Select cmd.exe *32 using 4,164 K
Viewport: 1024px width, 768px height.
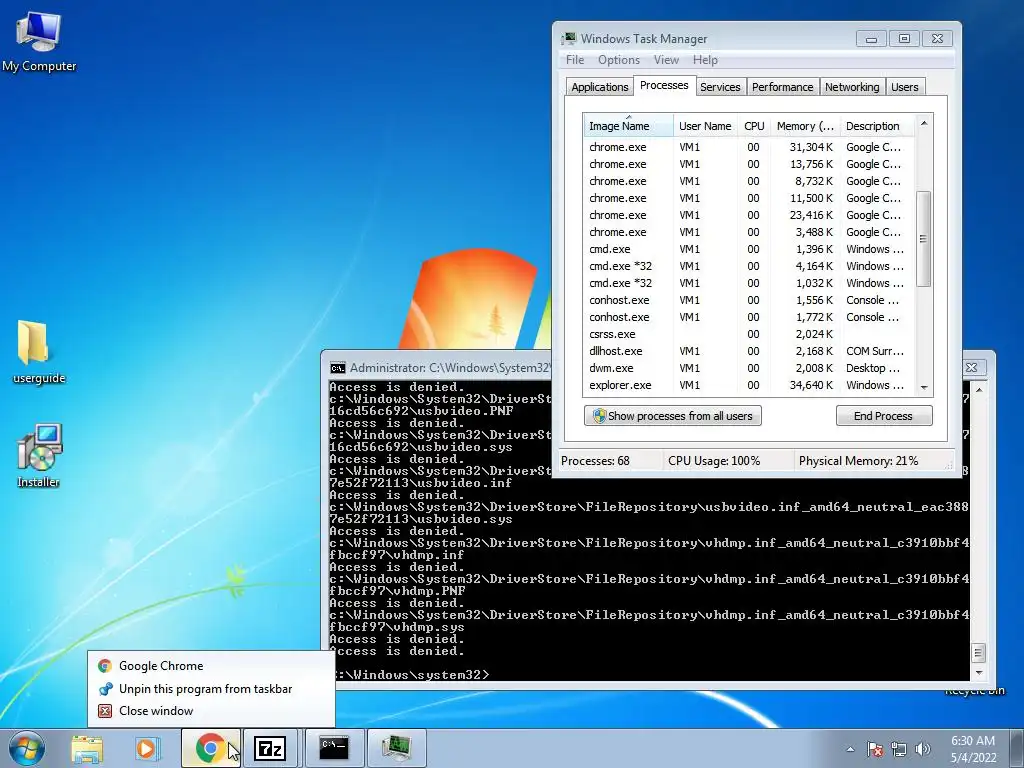749,266
